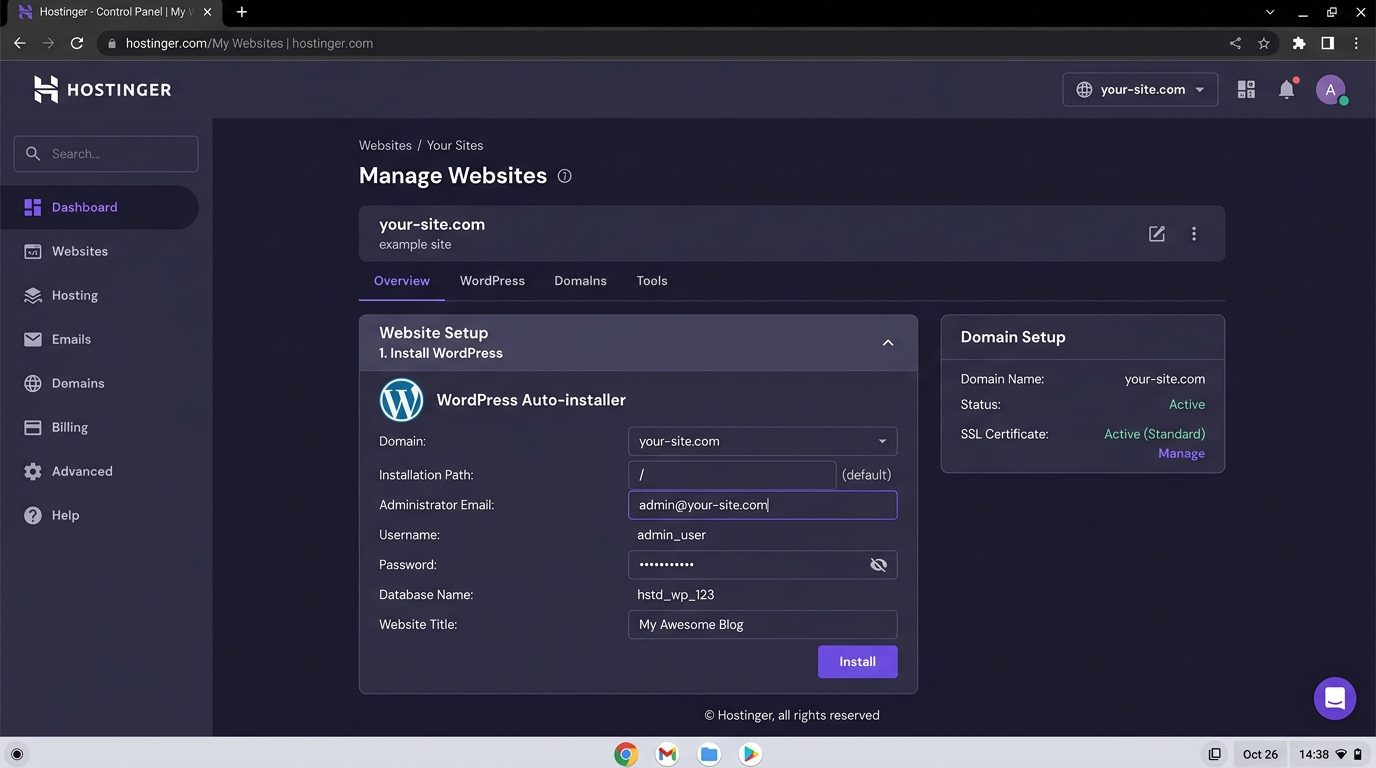This screenshot has height=768, width=1376.
Task: Open the apps grid icon in header
Action: pyautogui.click(x=1246, y=90)
